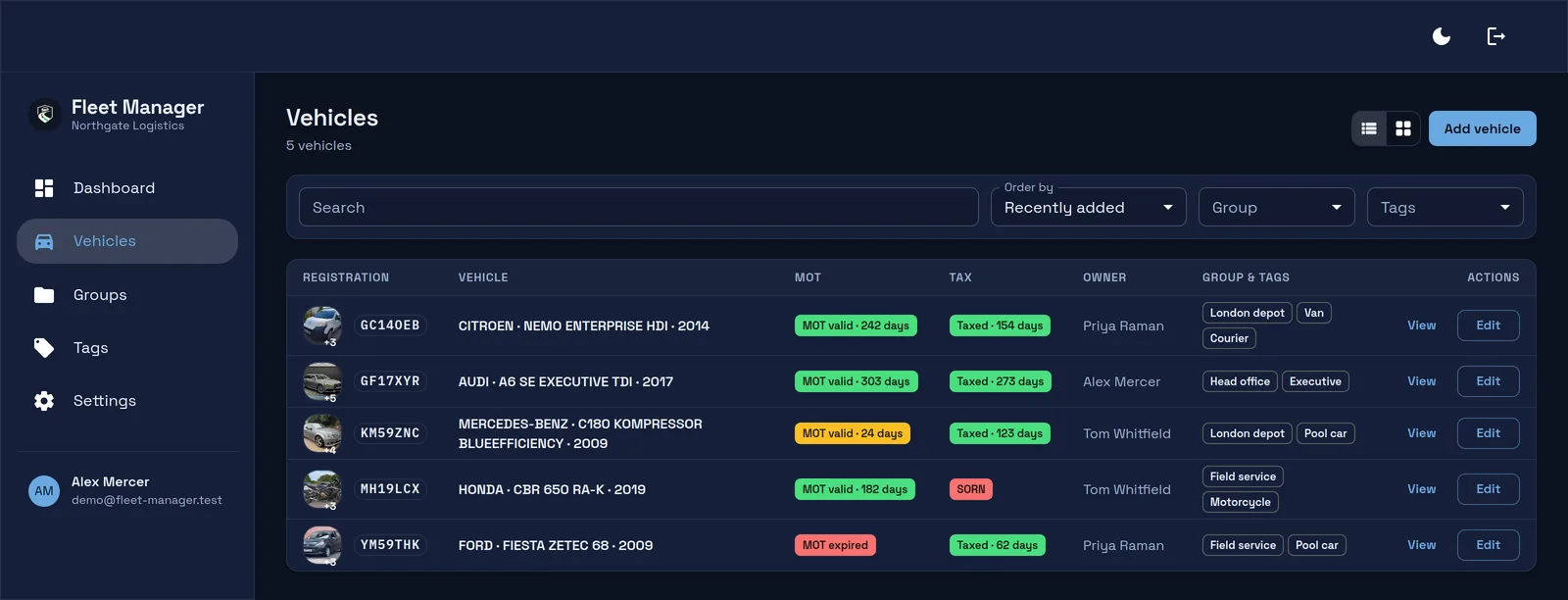The height and width of the screenshot is (600, 1568).
Task: Click the MOT valid 24 days badge
Action: coord(853,433)
